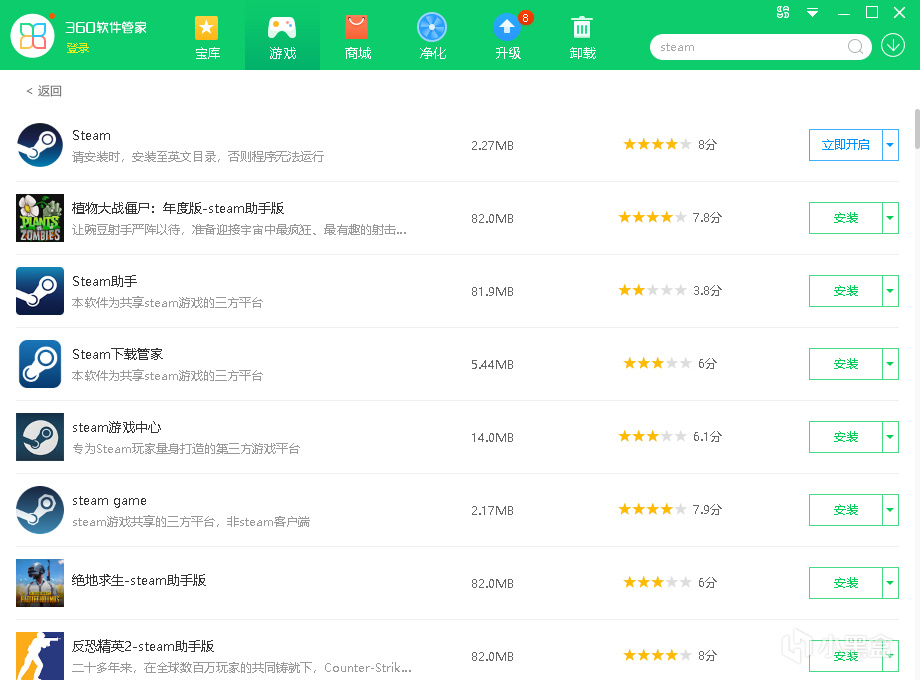Install steam game

coord(845,510)
